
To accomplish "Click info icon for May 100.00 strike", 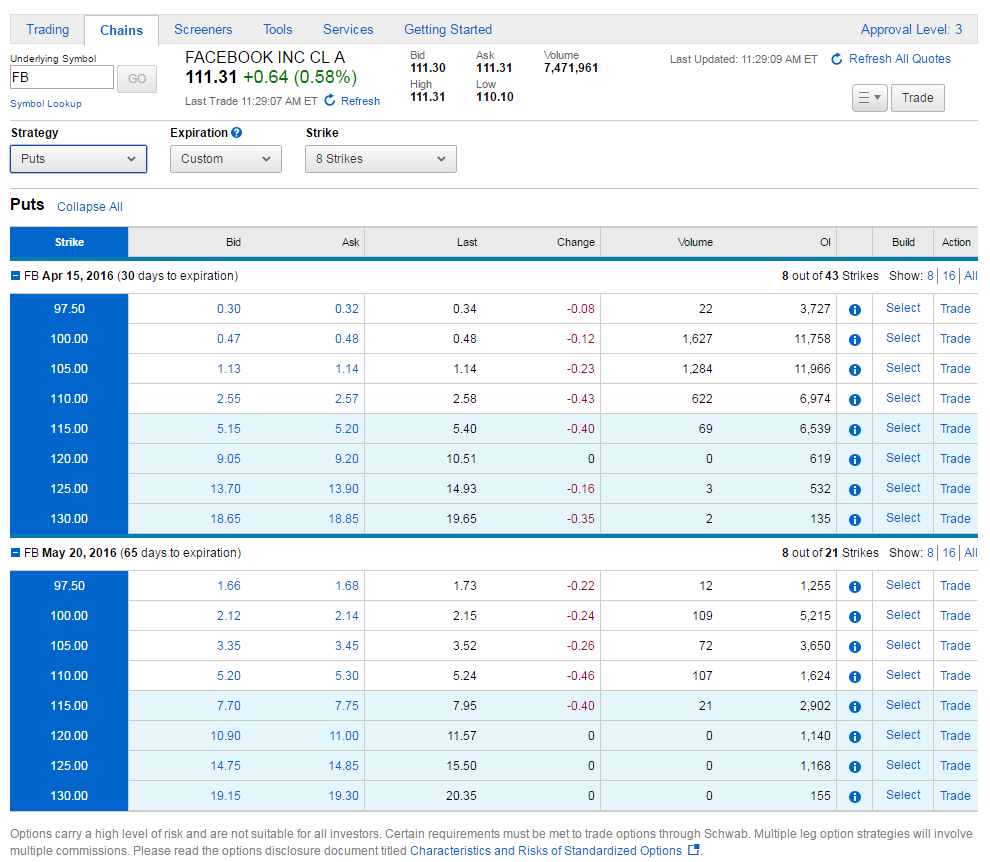I will tap(854, 617).
